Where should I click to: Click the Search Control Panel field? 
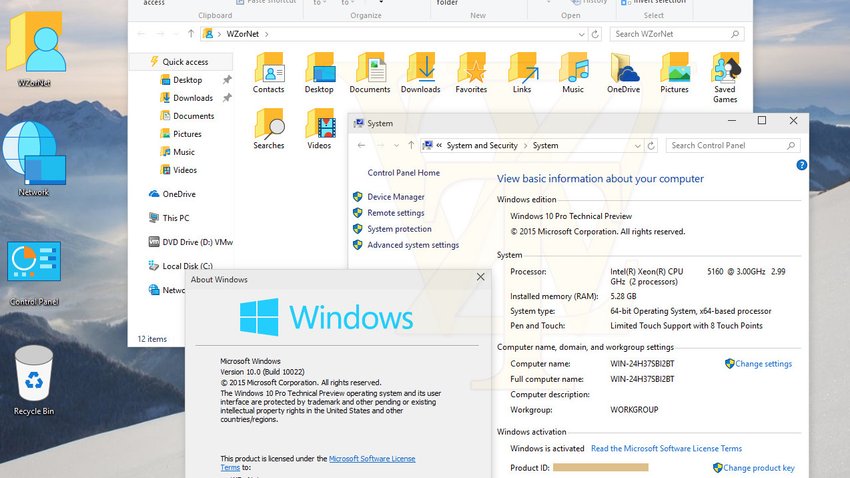(x=732, y=145)
